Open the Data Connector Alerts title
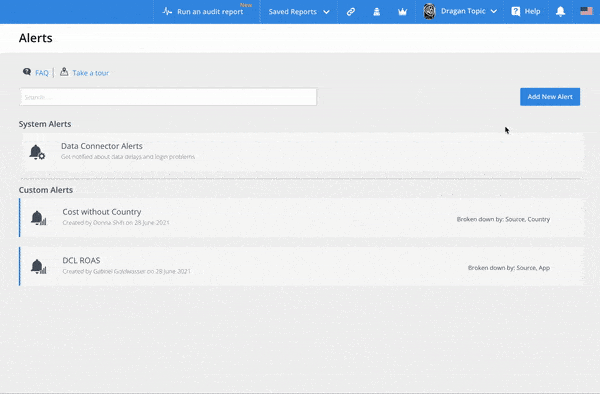The image size is (600, 394). click(x=102, y=146)
